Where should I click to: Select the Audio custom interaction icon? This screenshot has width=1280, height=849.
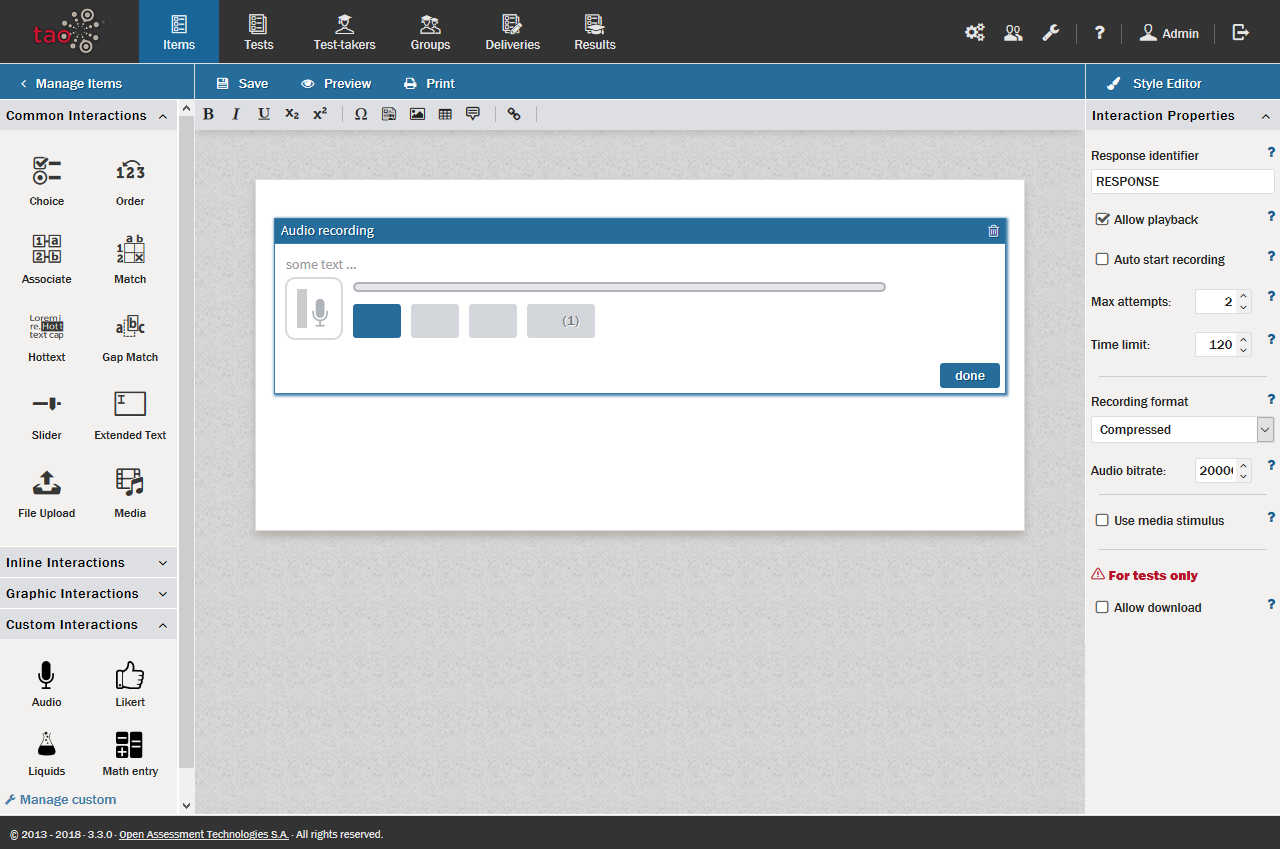(46, 677)
